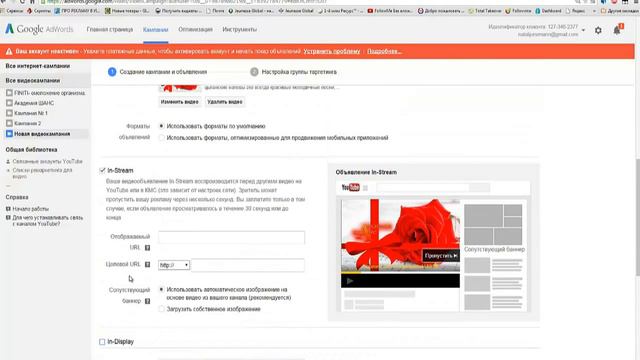Click the play button in the preview player
Screen dimensions: 640x360
click(350, 281)
